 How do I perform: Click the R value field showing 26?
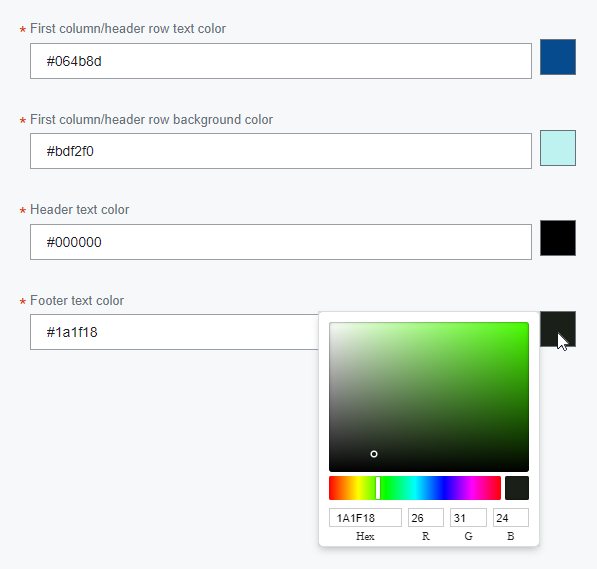[426, 518]
